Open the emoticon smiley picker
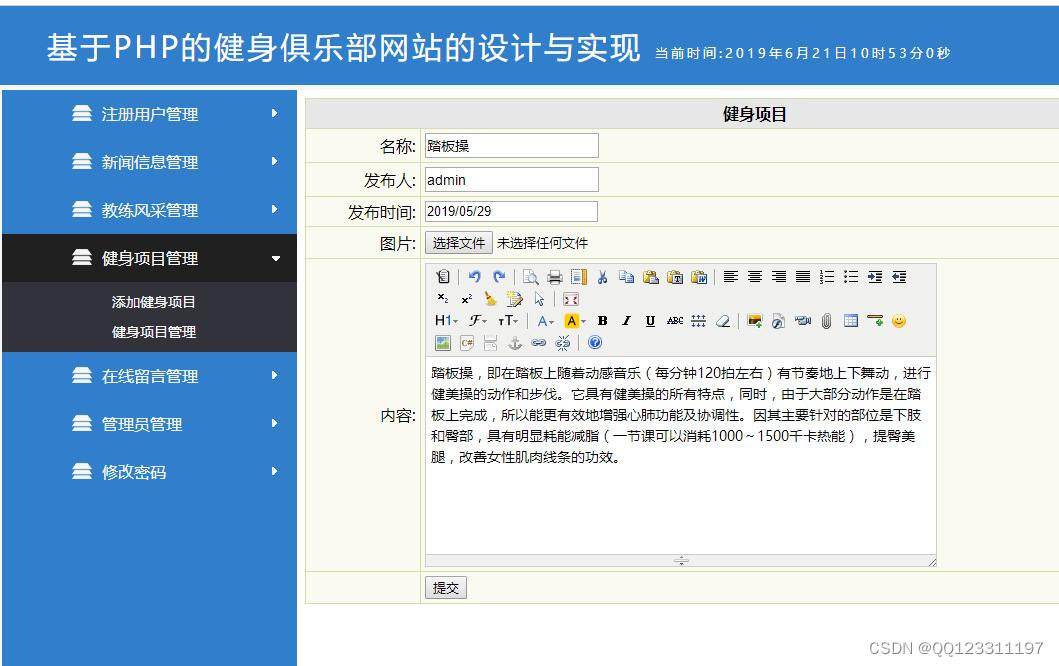This screenshot has height=666, width=1059. [899, 321]
